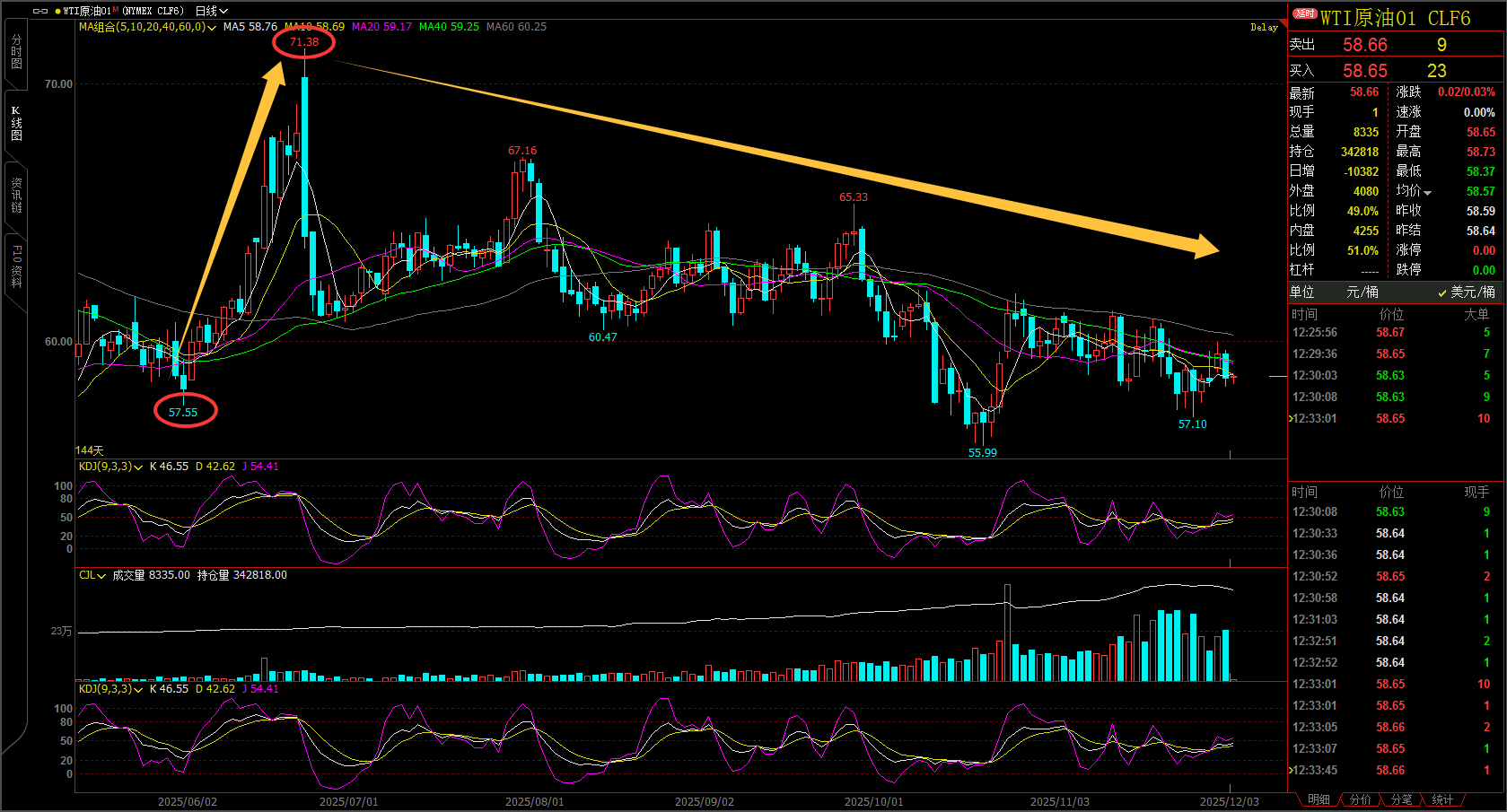Click the 2025/12/03 date marker on timeline
This screenshot has height=812, width=1507.
[x=1229, y=801]
